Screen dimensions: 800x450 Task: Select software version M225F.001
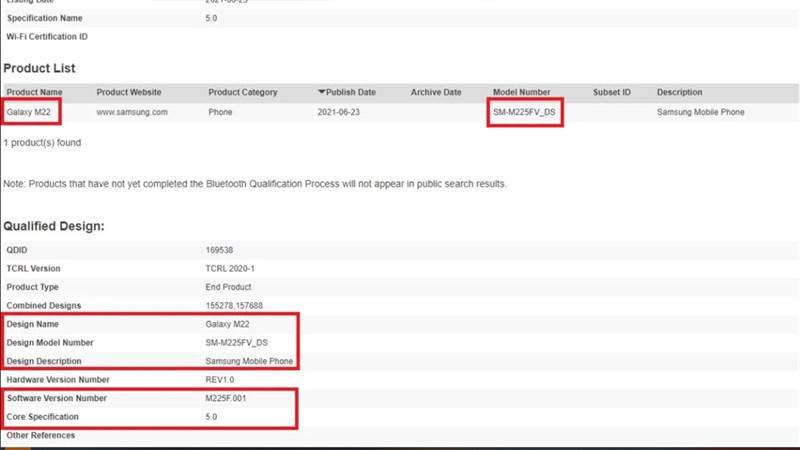pyautogui.click(x=226, y=398)
